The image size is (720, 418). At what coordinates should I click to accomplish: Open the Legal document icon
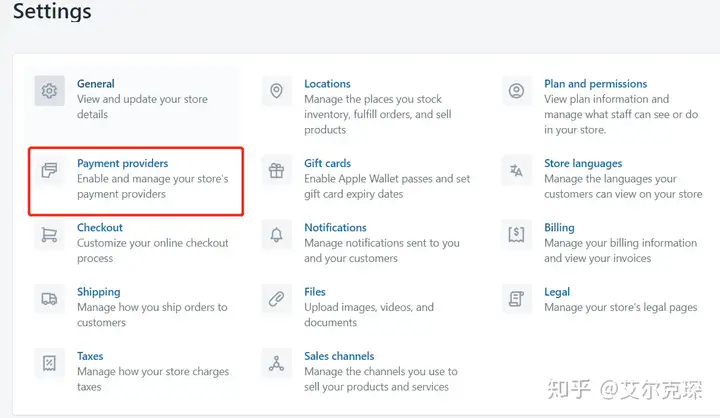pos(517,299)
